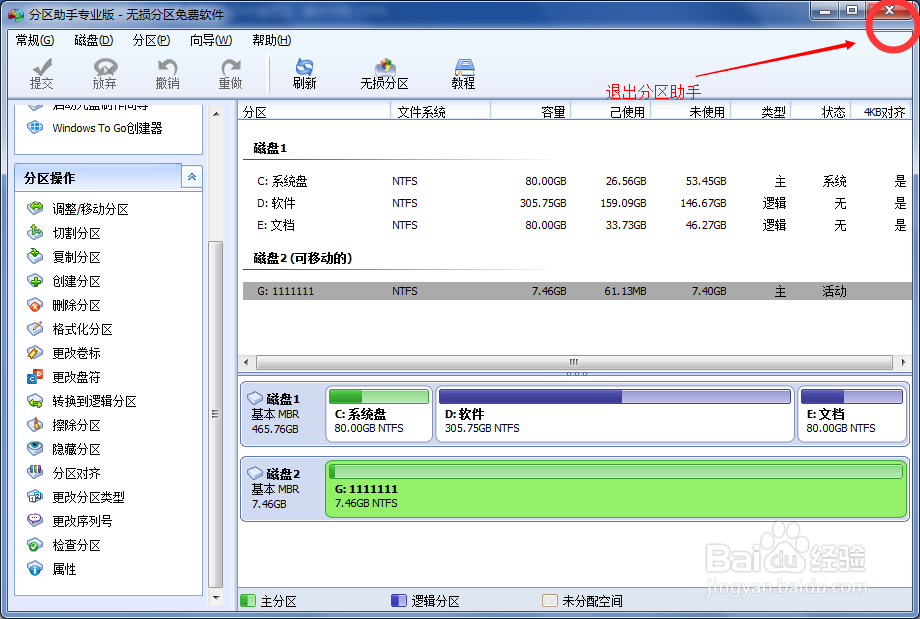Viewport: 920px width, 619px height.
Task: Select the D: 软件 table row
Action: click(x=577, y=203)
